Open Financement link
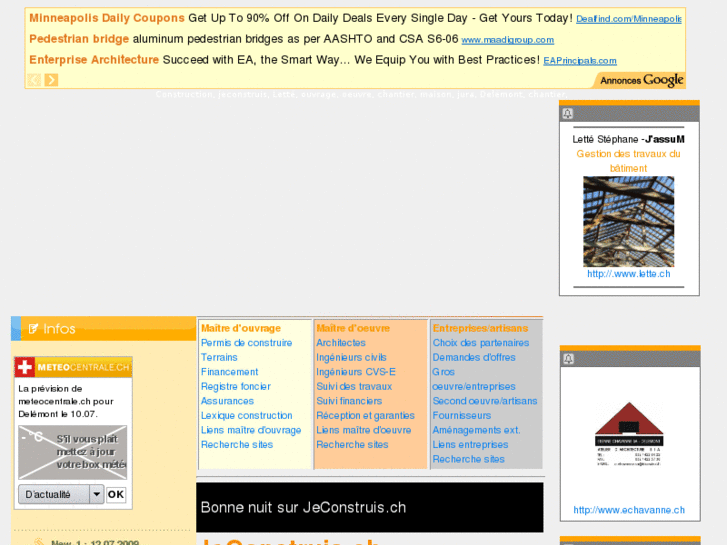 (230, 372)
